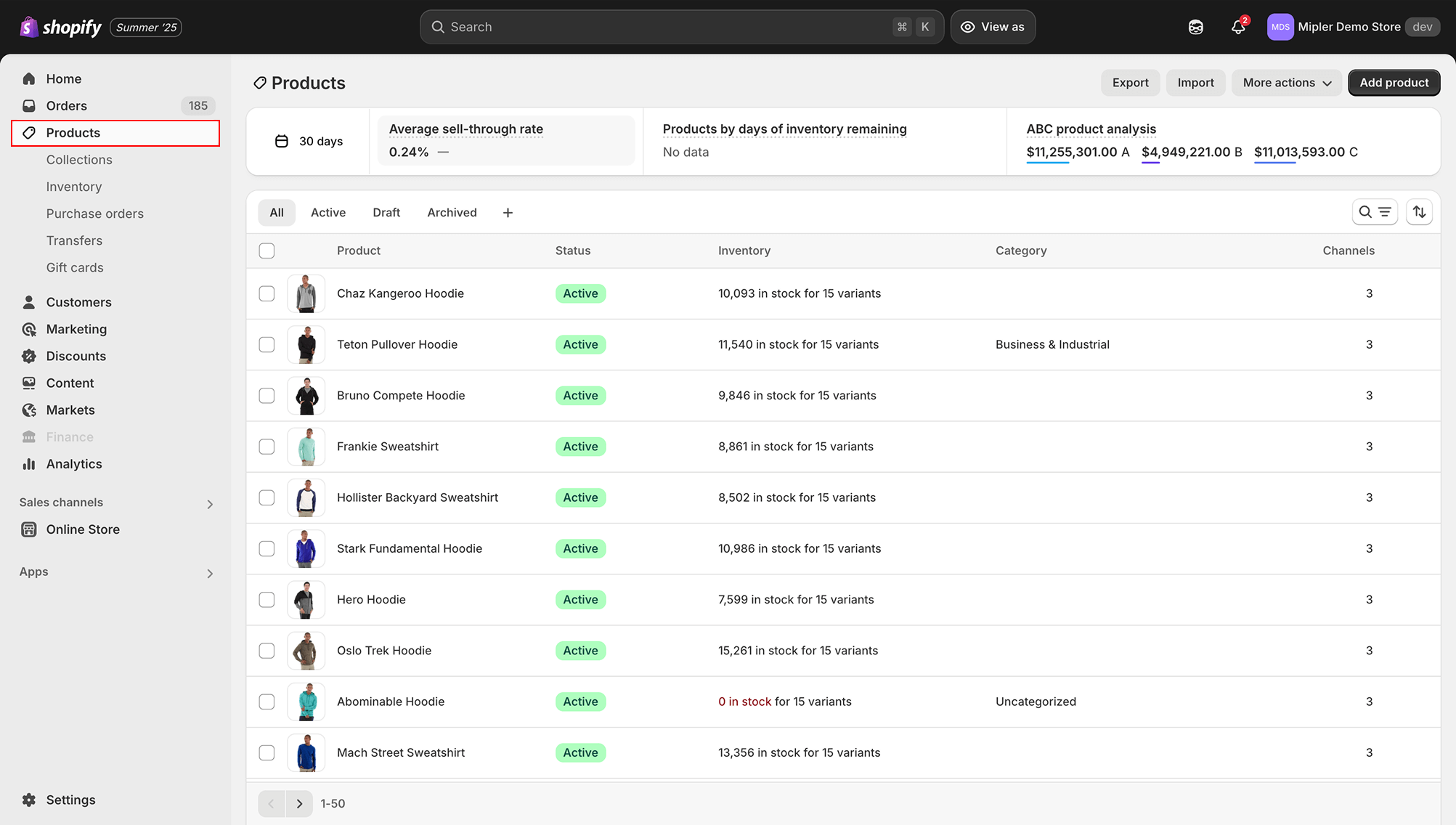
Task: Open the More actions dropdown
Action: coord(1286,83)
